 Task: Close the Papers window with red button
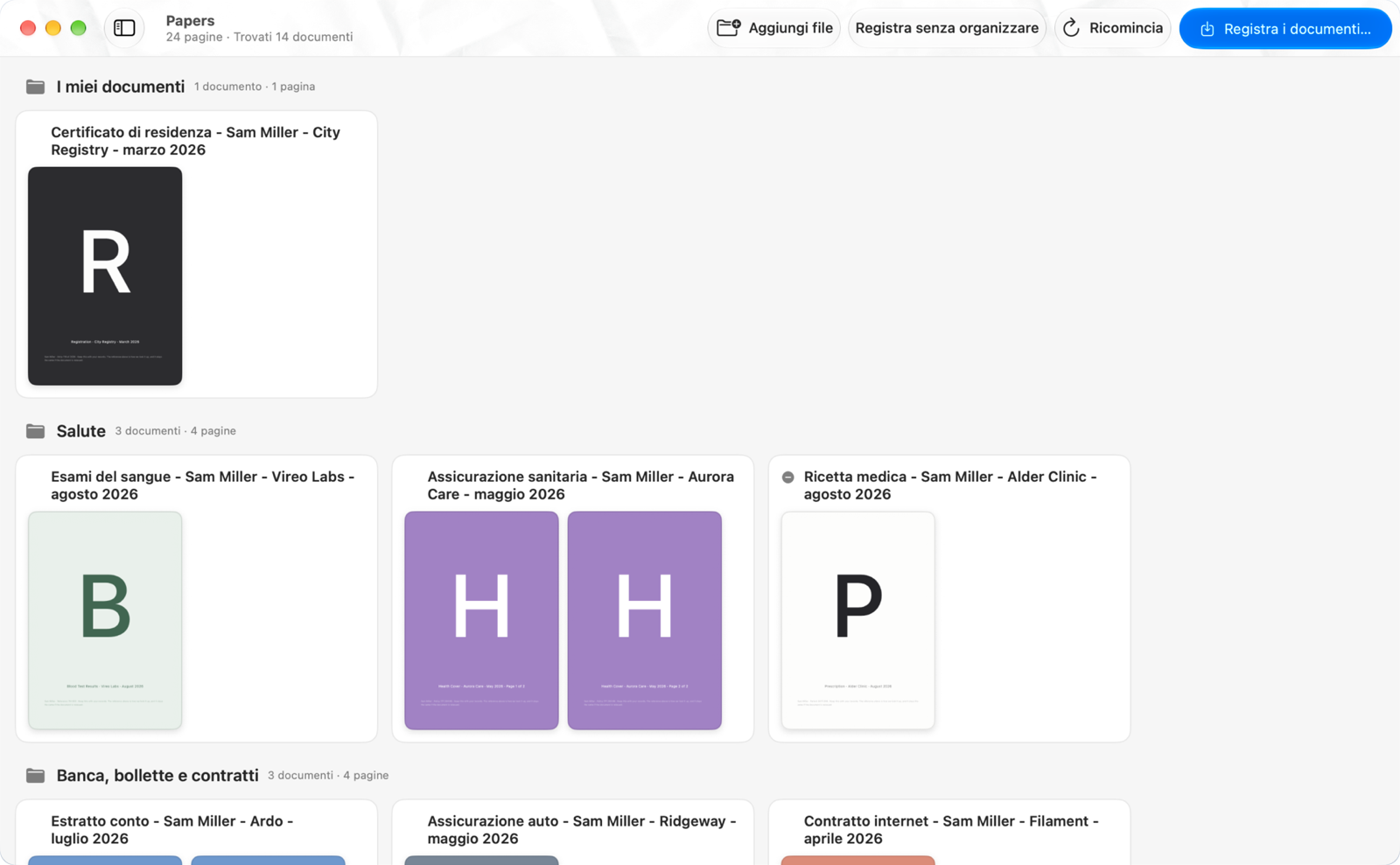pyautogui.click(x=28, y=28)
